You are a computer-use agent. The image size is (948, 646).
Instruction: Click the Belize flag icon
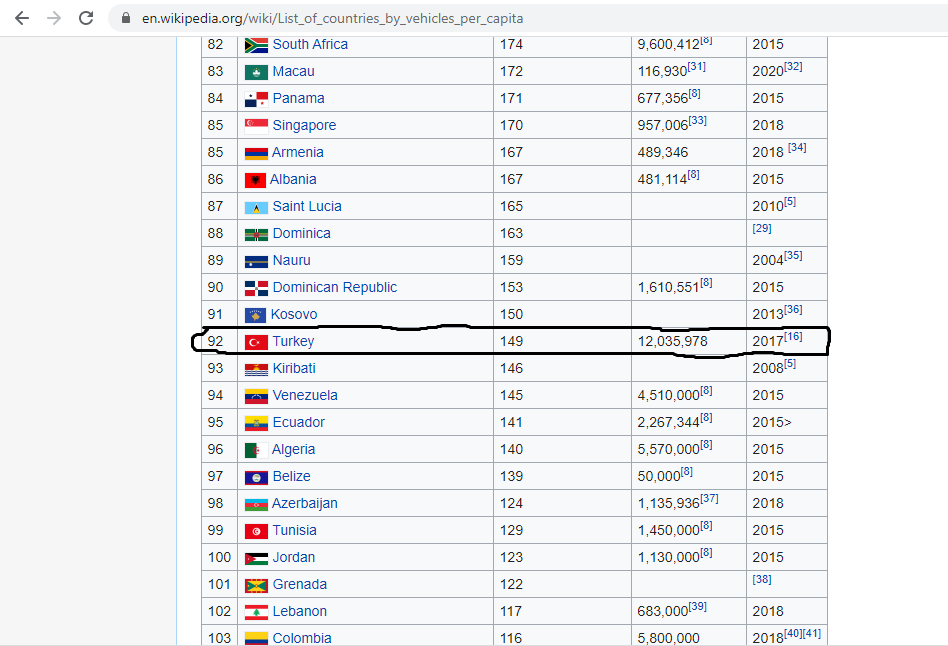[256, 478]
